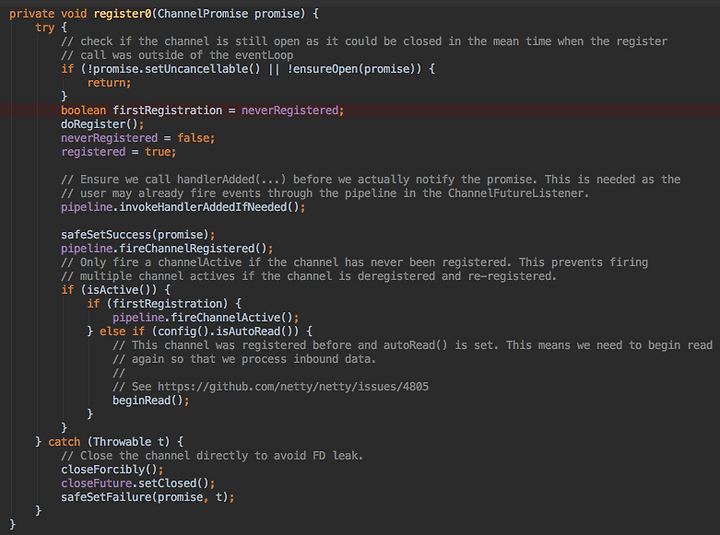Click the safeSetSuccess(promise) call
Image resolution: width=720 pixels, height=535 pixels.
pos(138,235)
